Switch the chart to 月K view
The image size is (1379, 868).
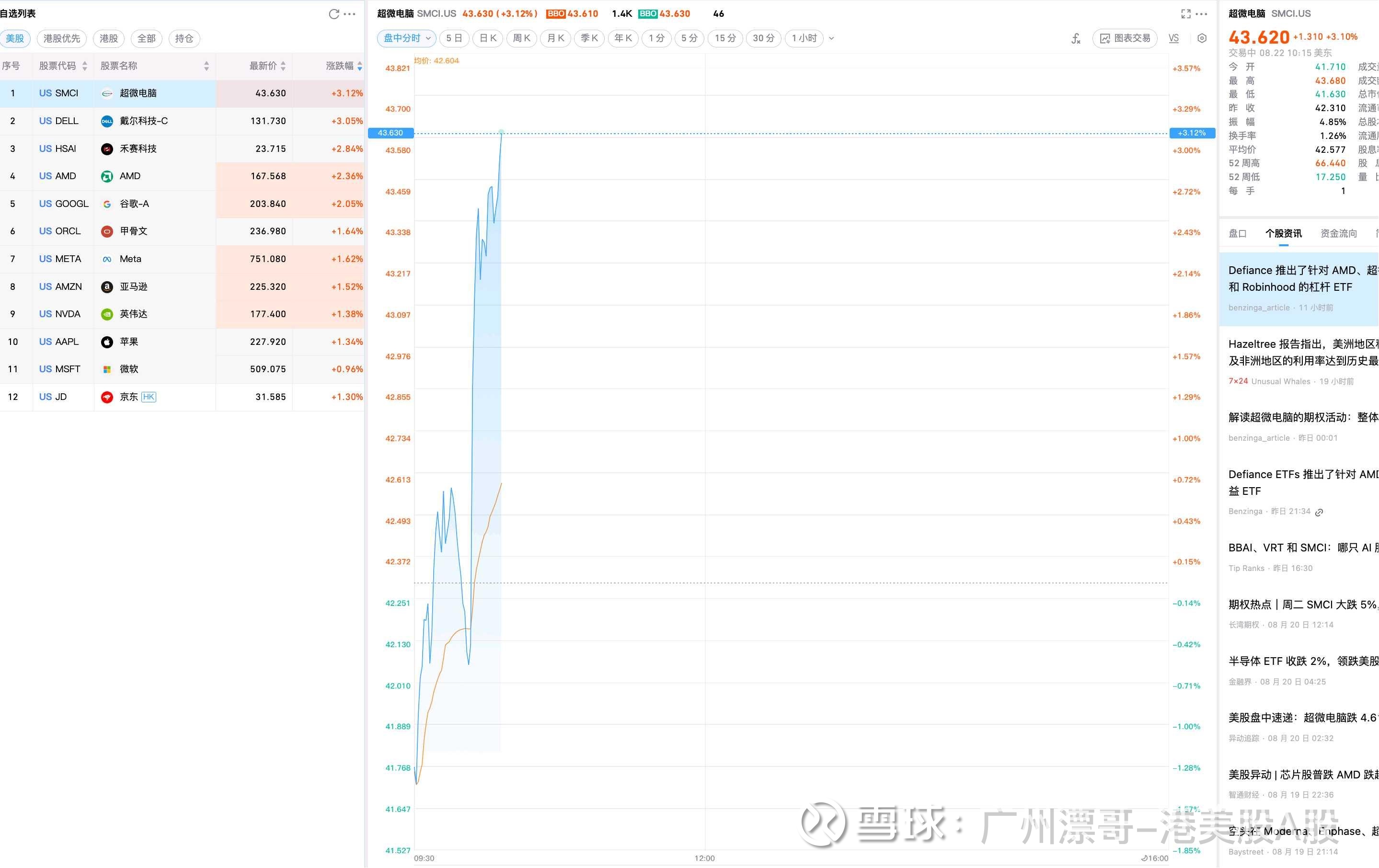555,38
